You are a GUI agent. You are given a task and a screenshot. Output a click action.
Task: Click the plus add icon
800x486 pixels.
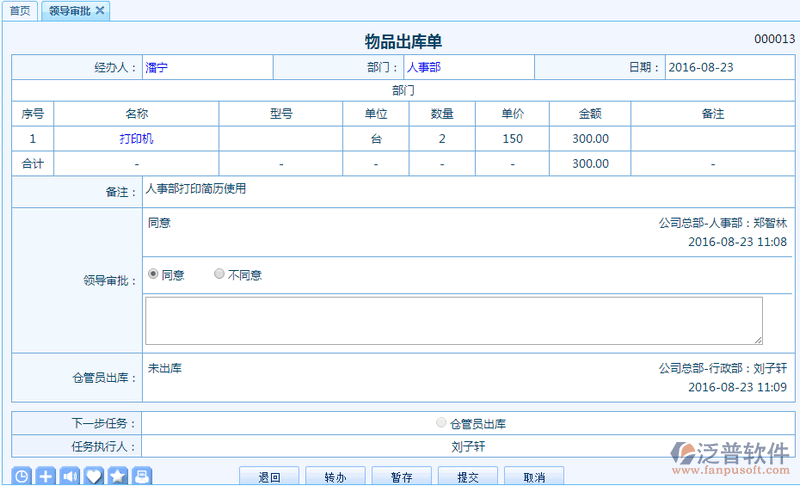(45, 476)
